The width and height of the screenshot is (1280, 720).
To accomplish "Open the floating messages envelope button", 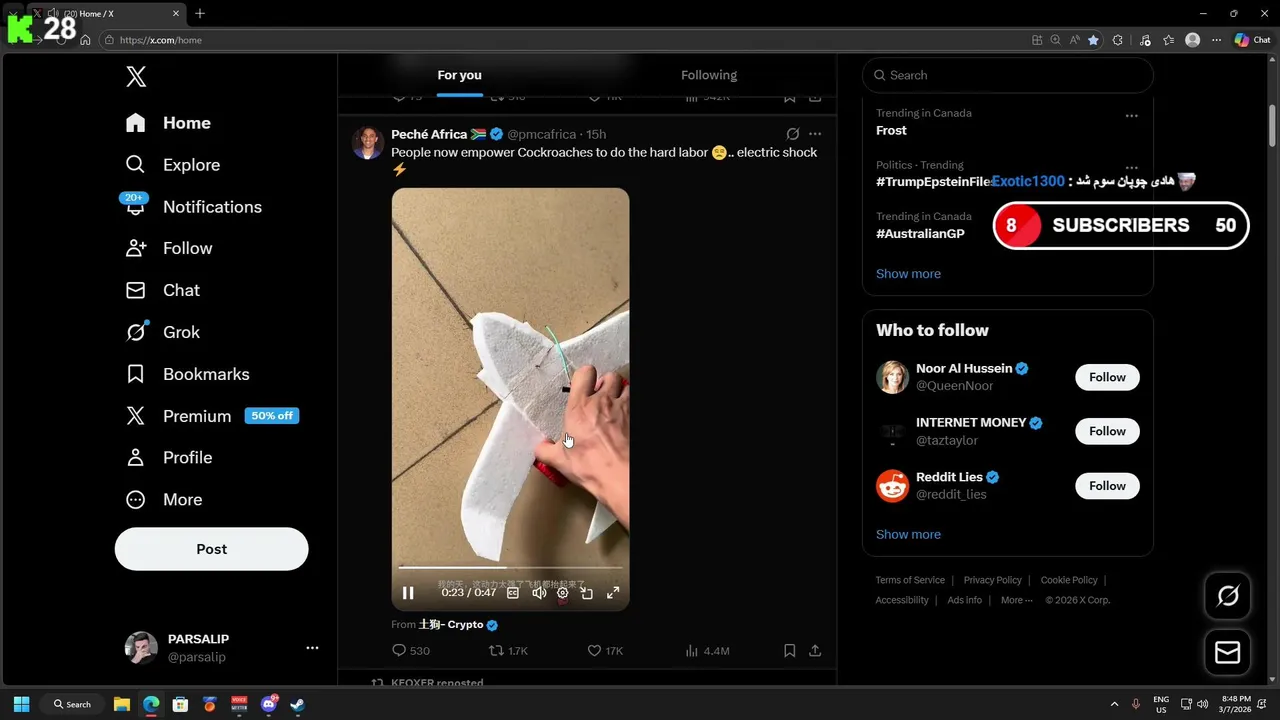I will (x=1227, y=653).
